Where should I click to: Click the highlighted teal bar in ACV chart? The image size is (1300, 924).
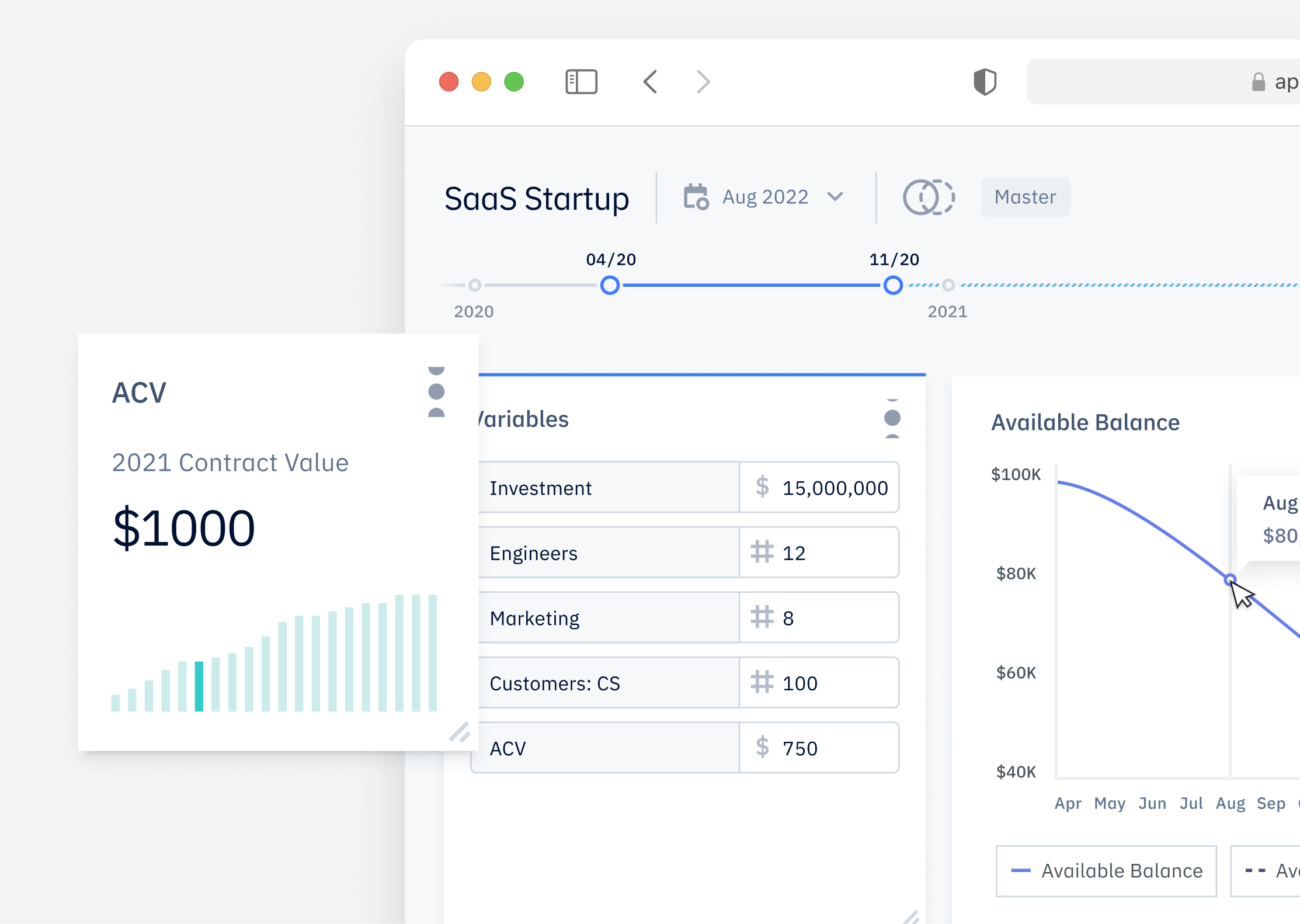pyautogui.click(x=199, y=686)
